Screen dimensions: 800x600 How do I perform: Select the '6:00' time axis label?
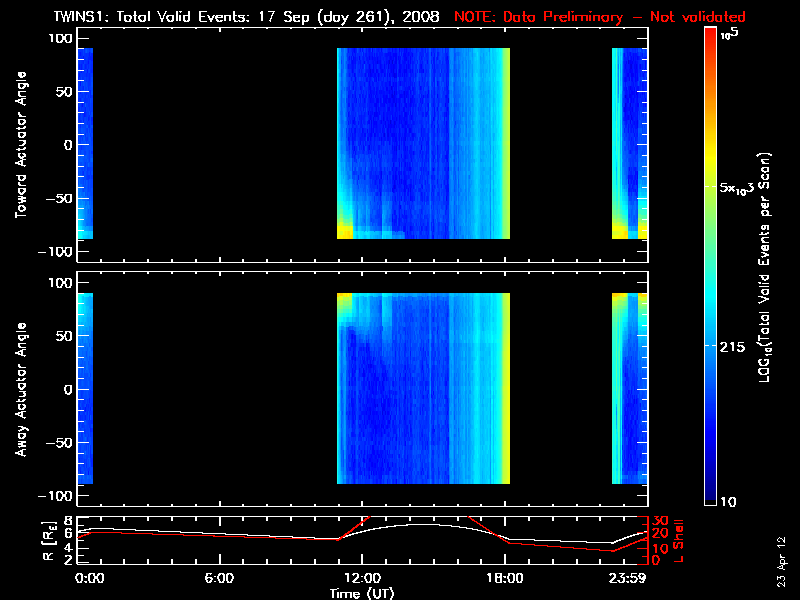[219, 578]
